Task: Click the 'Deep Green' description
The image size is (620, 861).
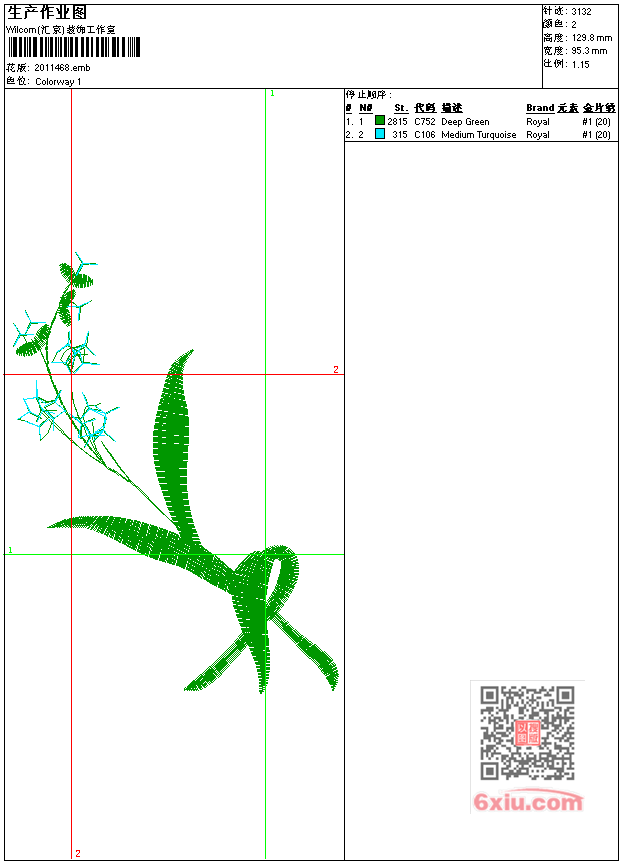Action: 465,121
